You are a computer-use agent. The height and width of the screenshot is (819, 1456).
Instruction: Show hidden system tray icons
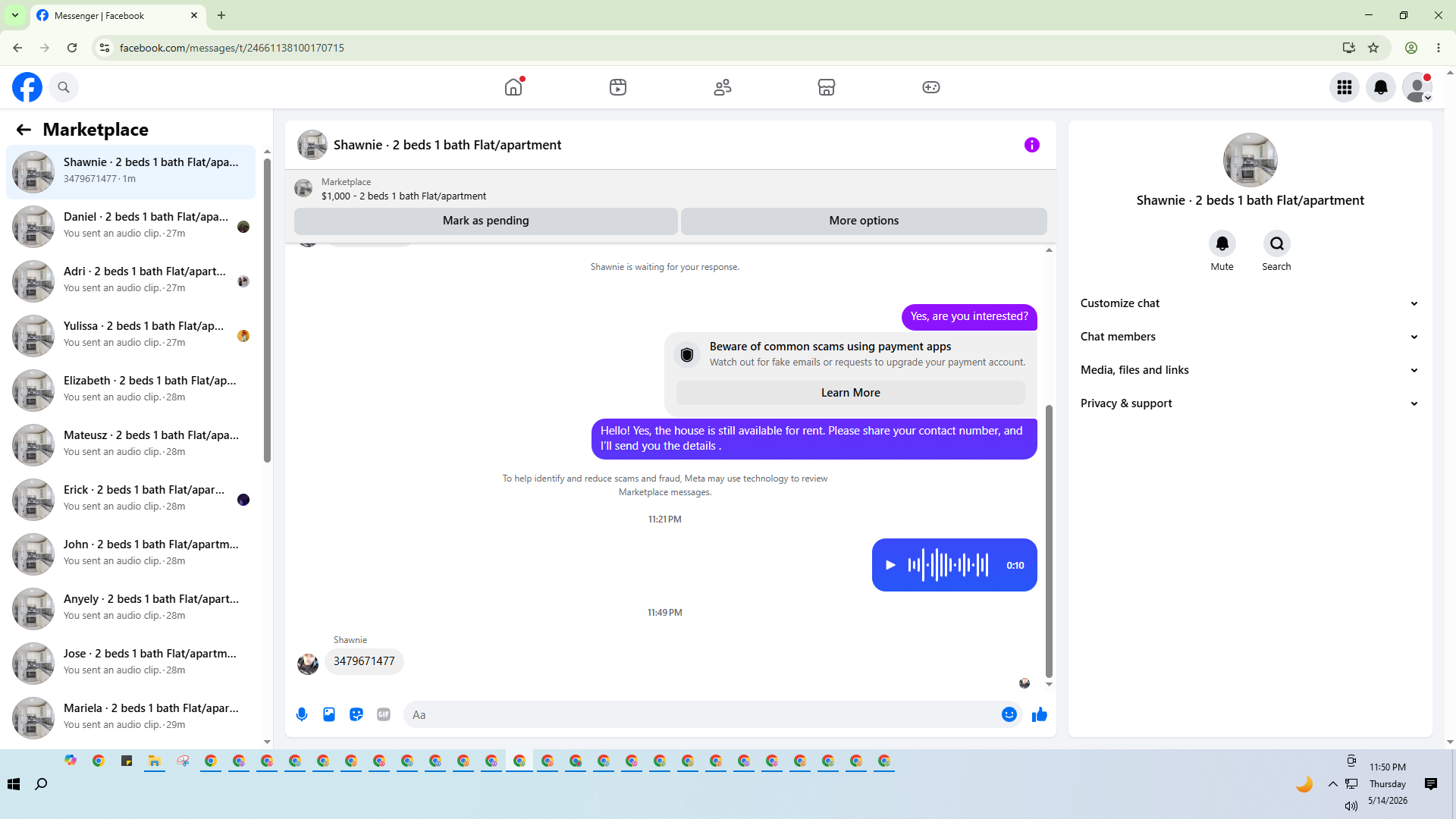(1333, 784)
